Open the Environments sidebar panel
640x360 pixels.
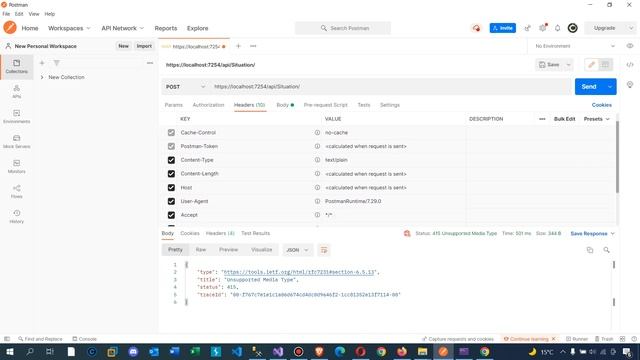(16, 116)
